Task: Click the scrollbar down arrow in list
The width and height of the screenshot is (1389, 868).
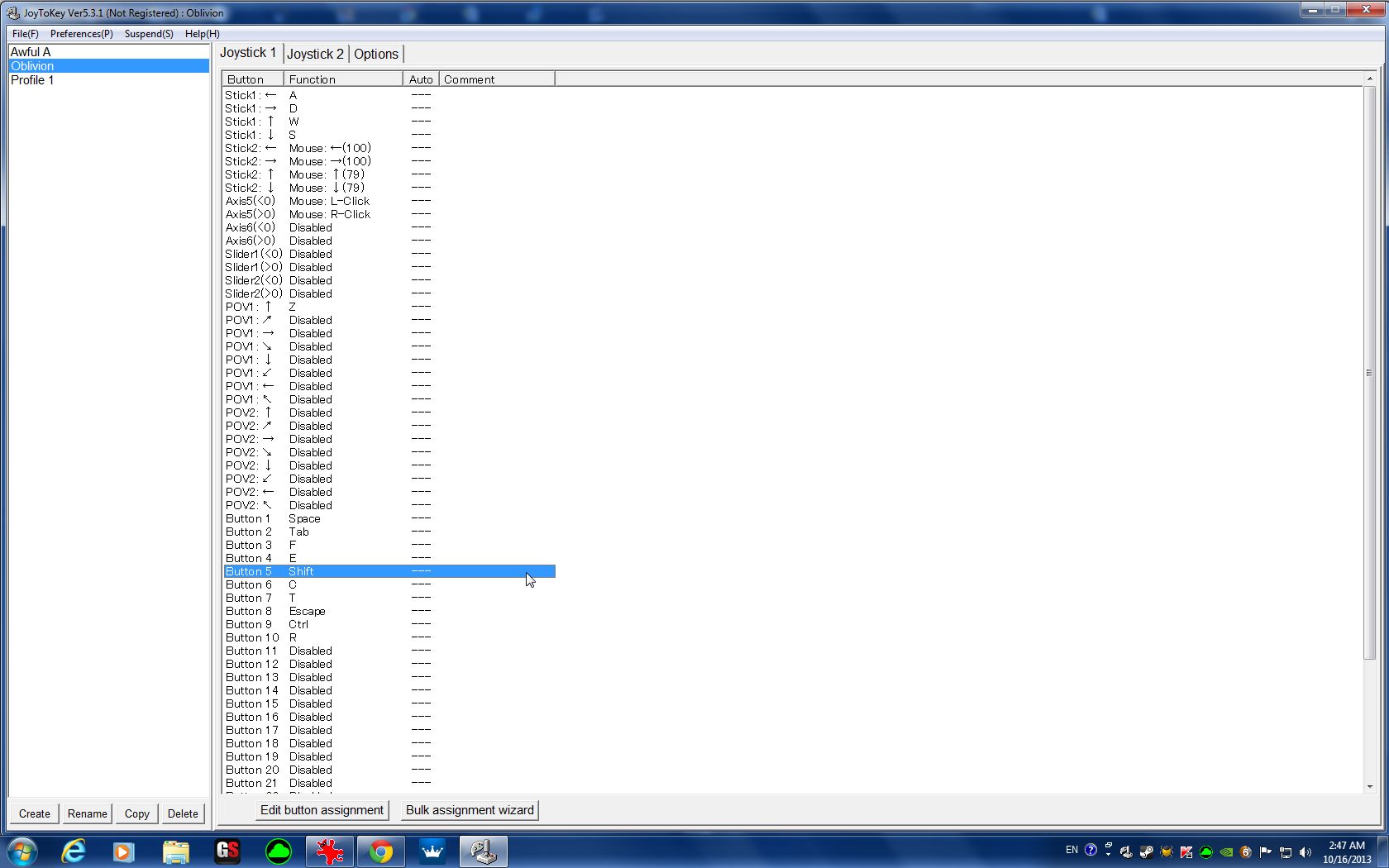Action: click(1369, 786)
